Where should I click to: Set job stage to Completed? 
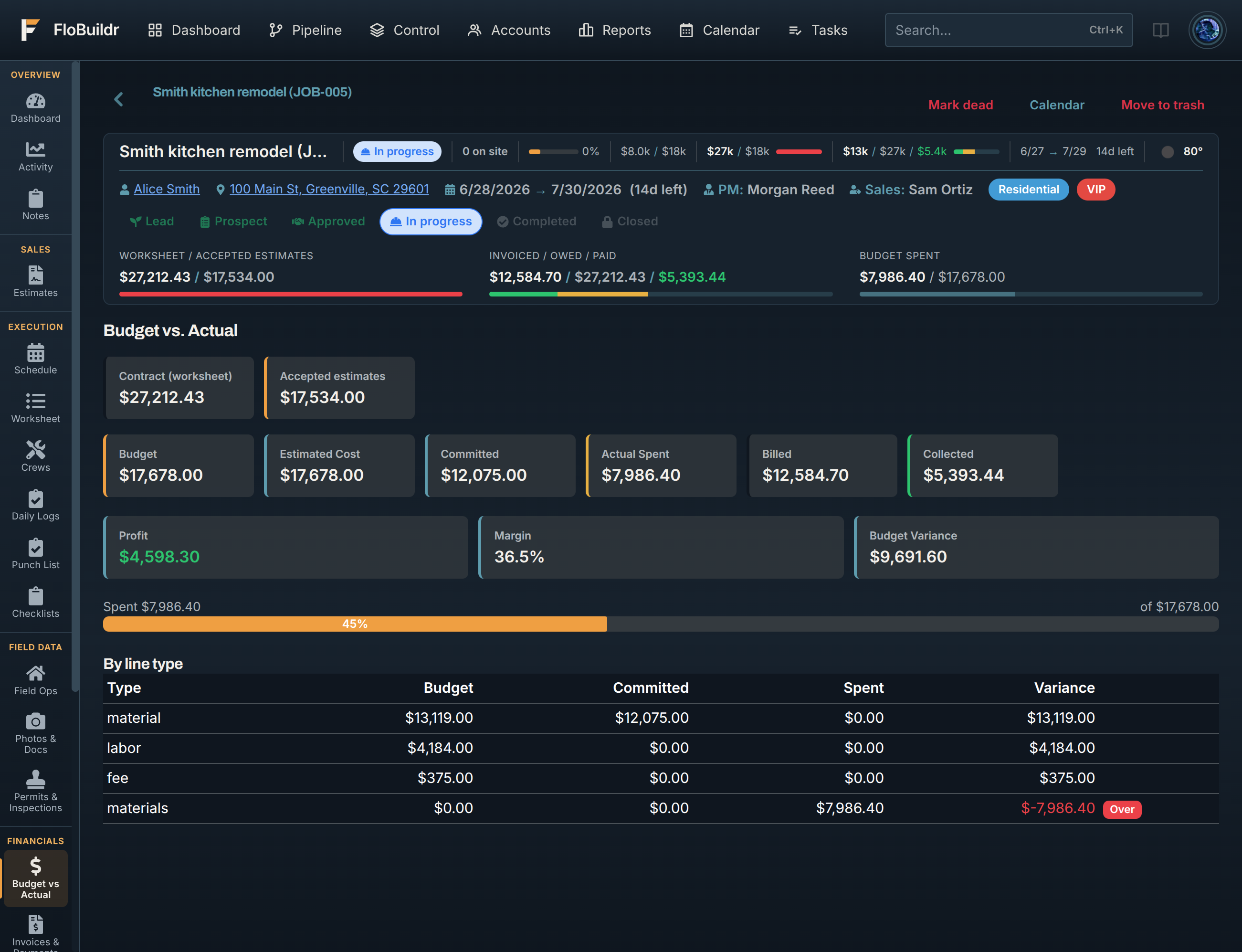pos(537,222)
